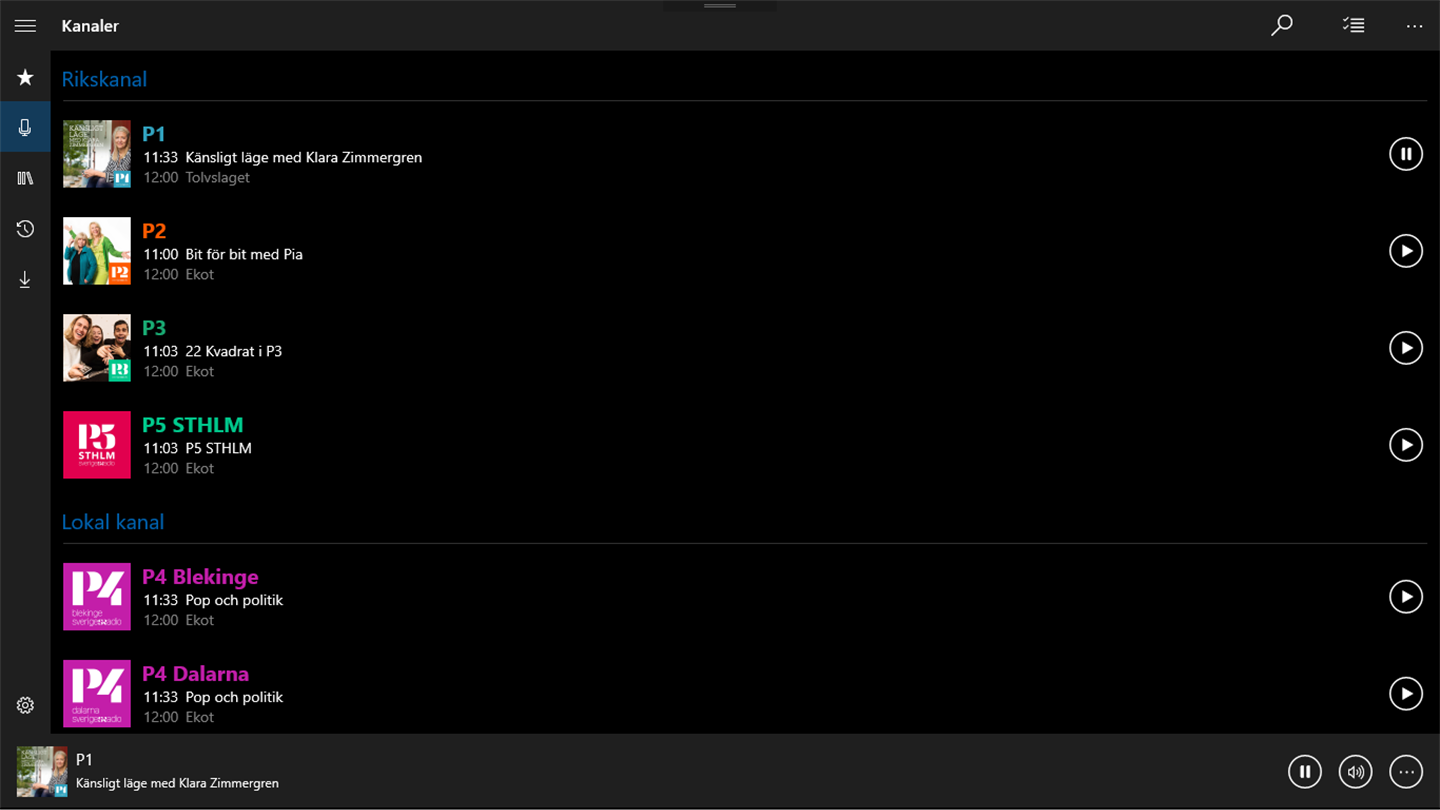Viewport: 1440px width, 810px height.
Task: Open the P3 channel title
Action: tap(154, 328)
